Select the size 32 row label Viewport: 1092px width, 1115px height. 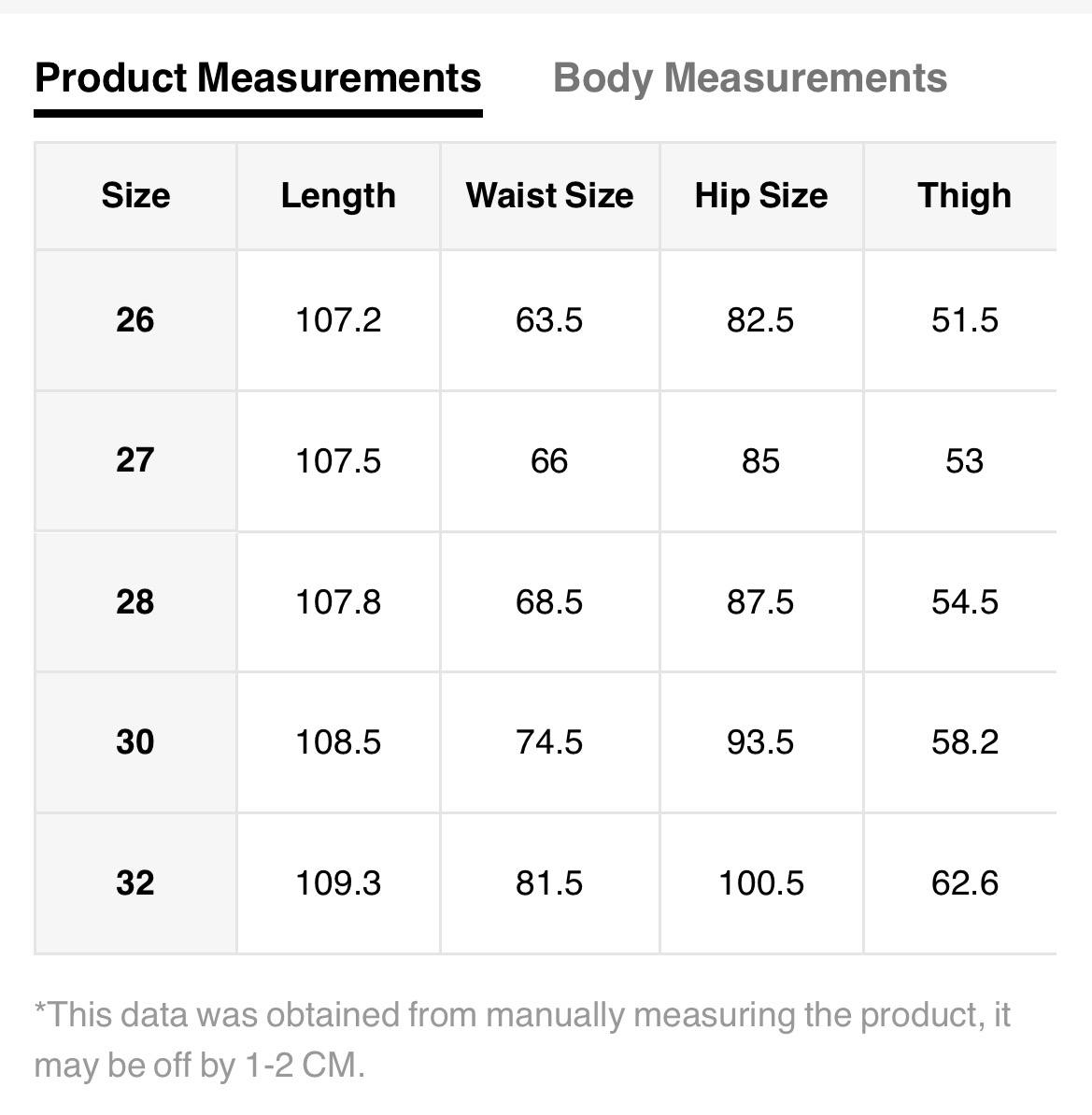tap(135, 882)
